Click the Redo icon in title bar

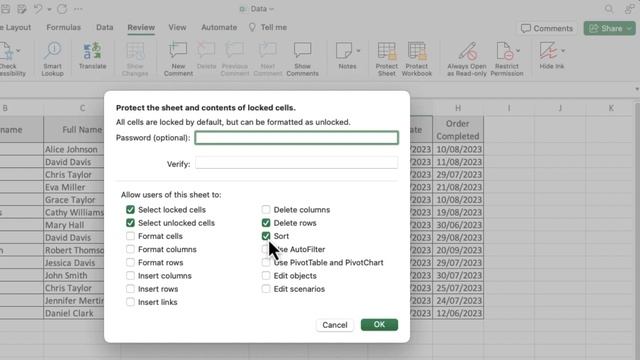point(62,9)
